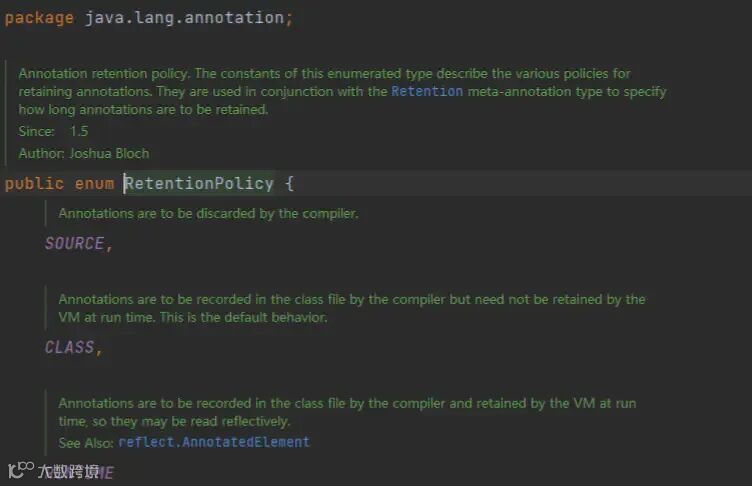Click the SOURCE enum constant

74,243
